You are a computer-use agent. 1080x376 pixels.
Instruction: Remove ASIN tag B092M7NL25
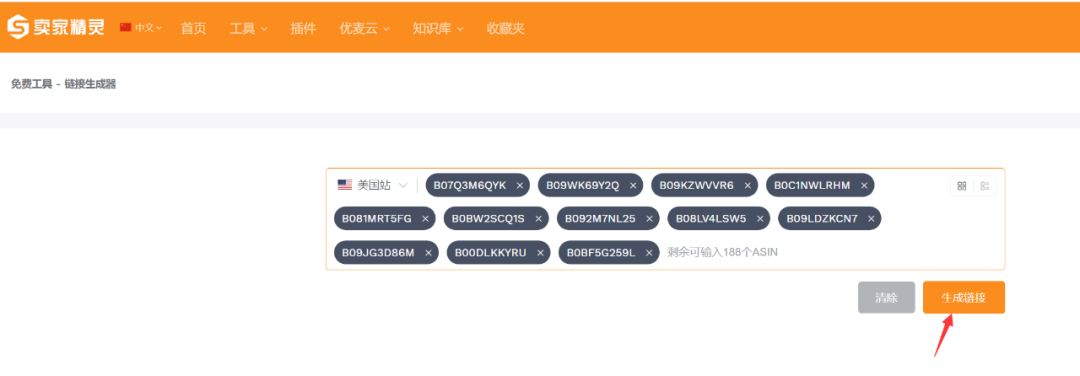649,219
